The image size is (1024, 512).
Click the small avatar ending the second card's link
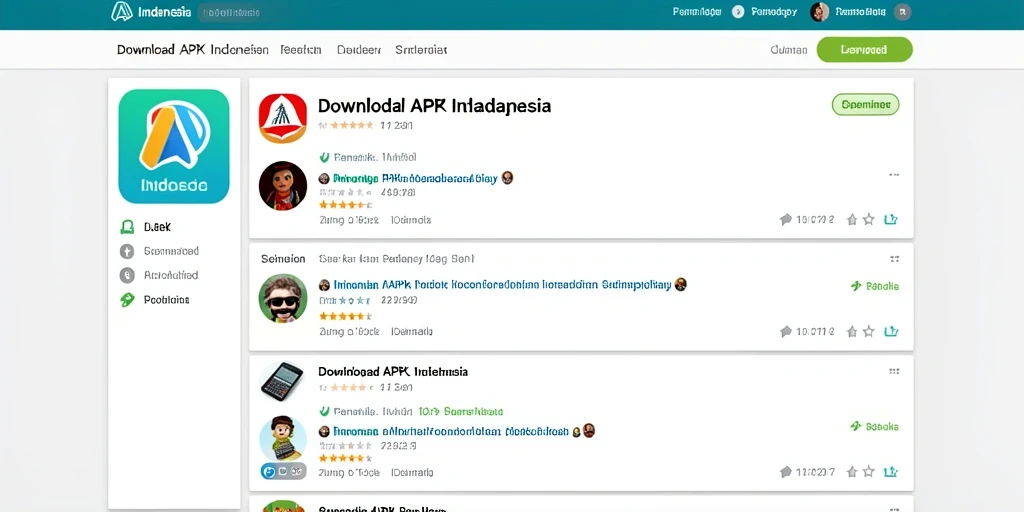point(680,284)
